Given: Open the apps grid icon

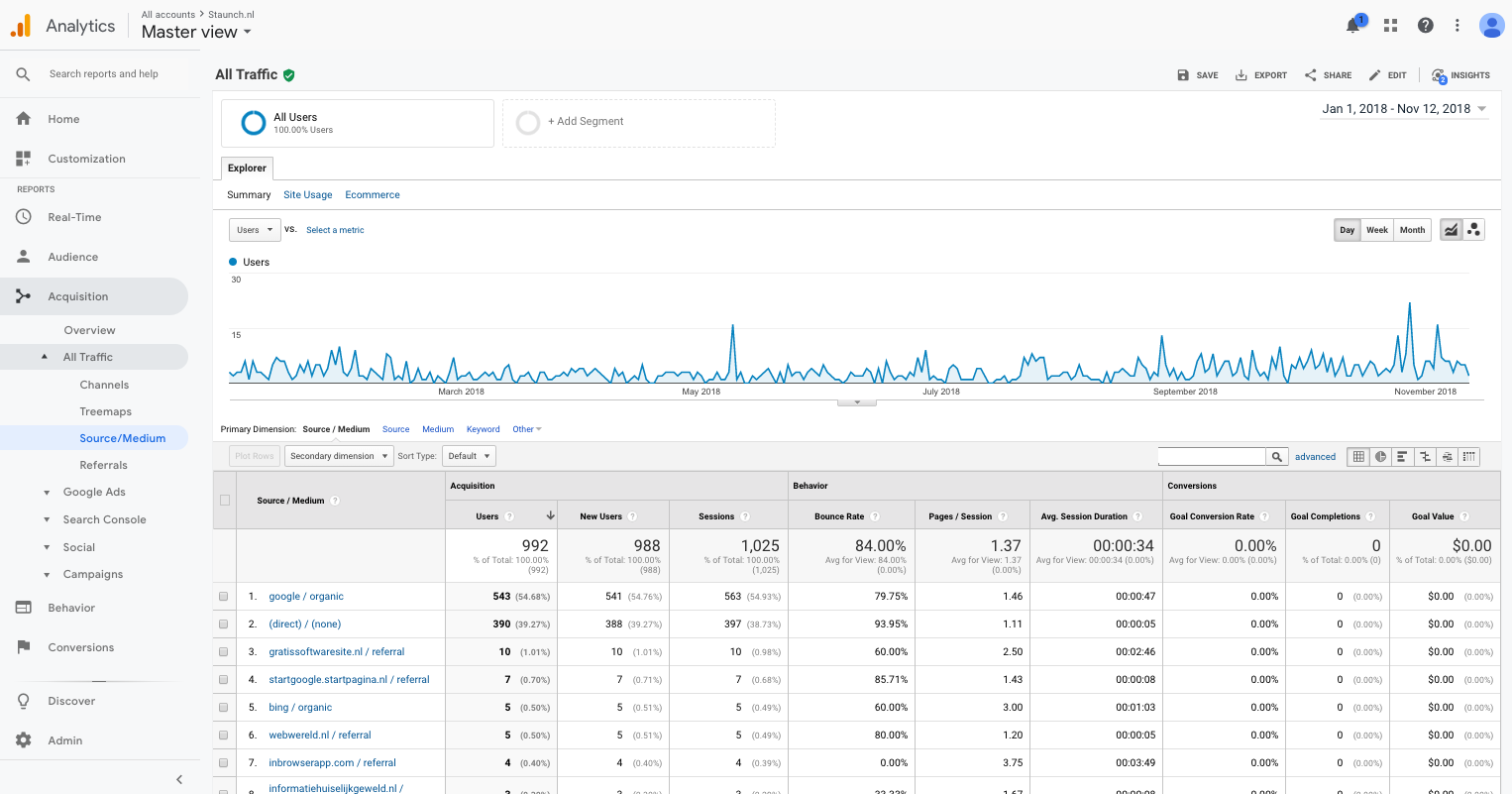Looking at the screenshot, I should tap(1390, 26).
